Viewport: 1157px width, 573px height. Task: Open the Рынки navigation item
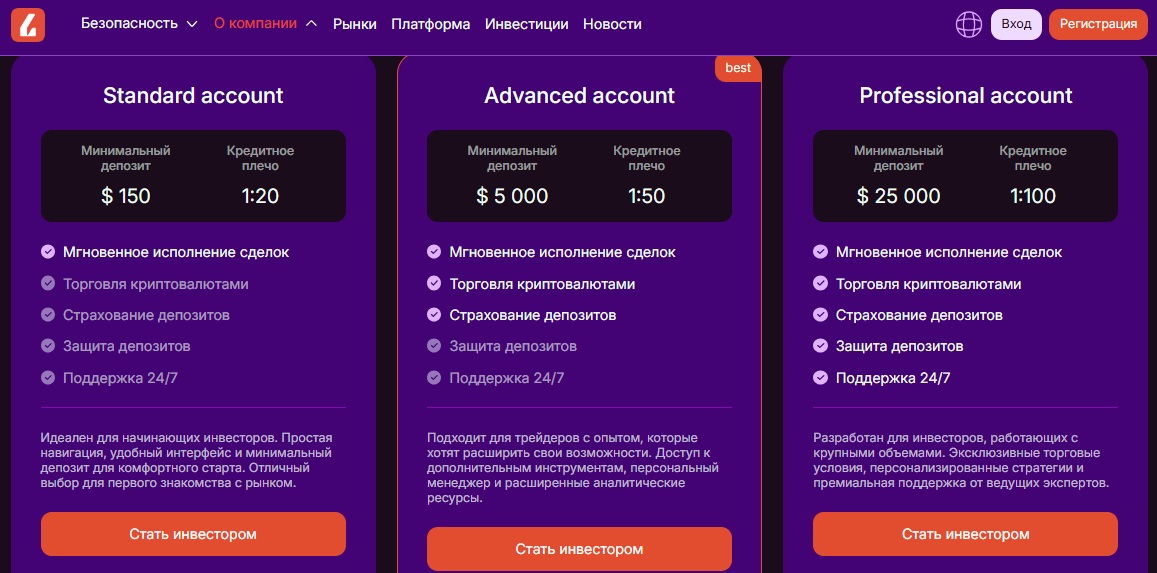[x=355, y=24]
